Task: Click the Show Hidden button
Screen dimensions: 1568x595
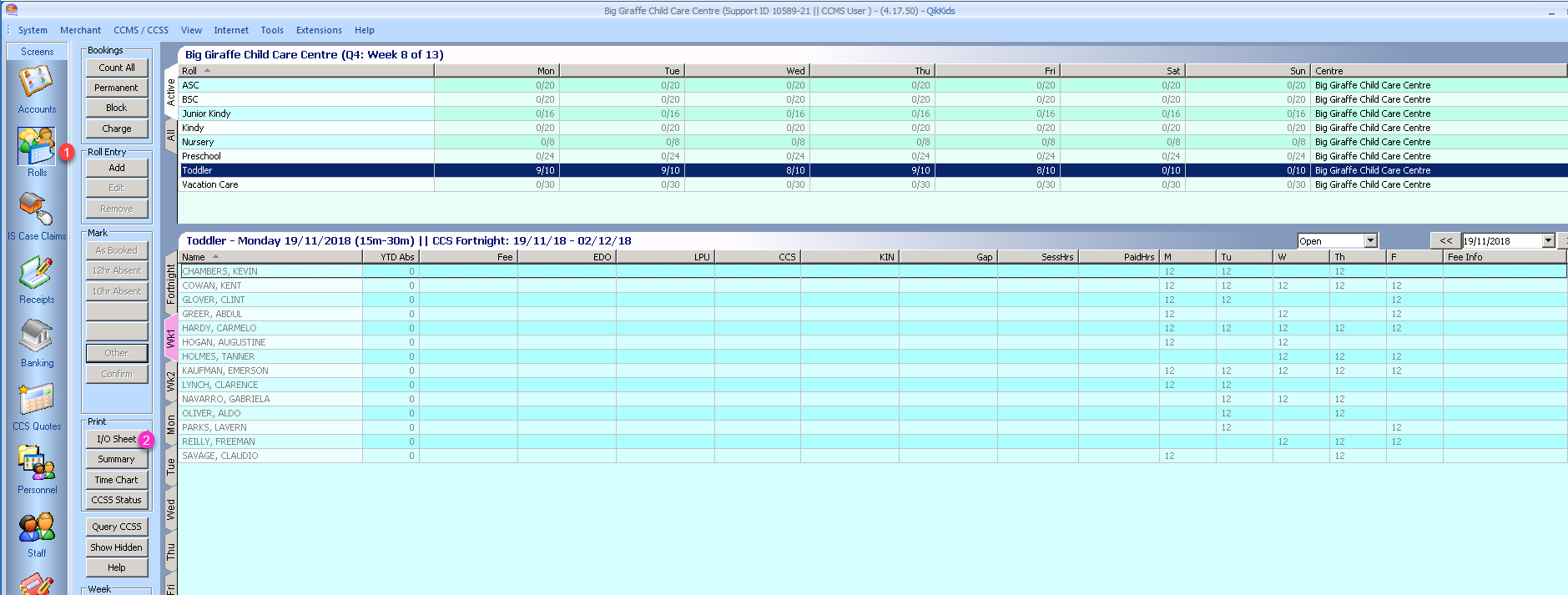Action: 116,547
